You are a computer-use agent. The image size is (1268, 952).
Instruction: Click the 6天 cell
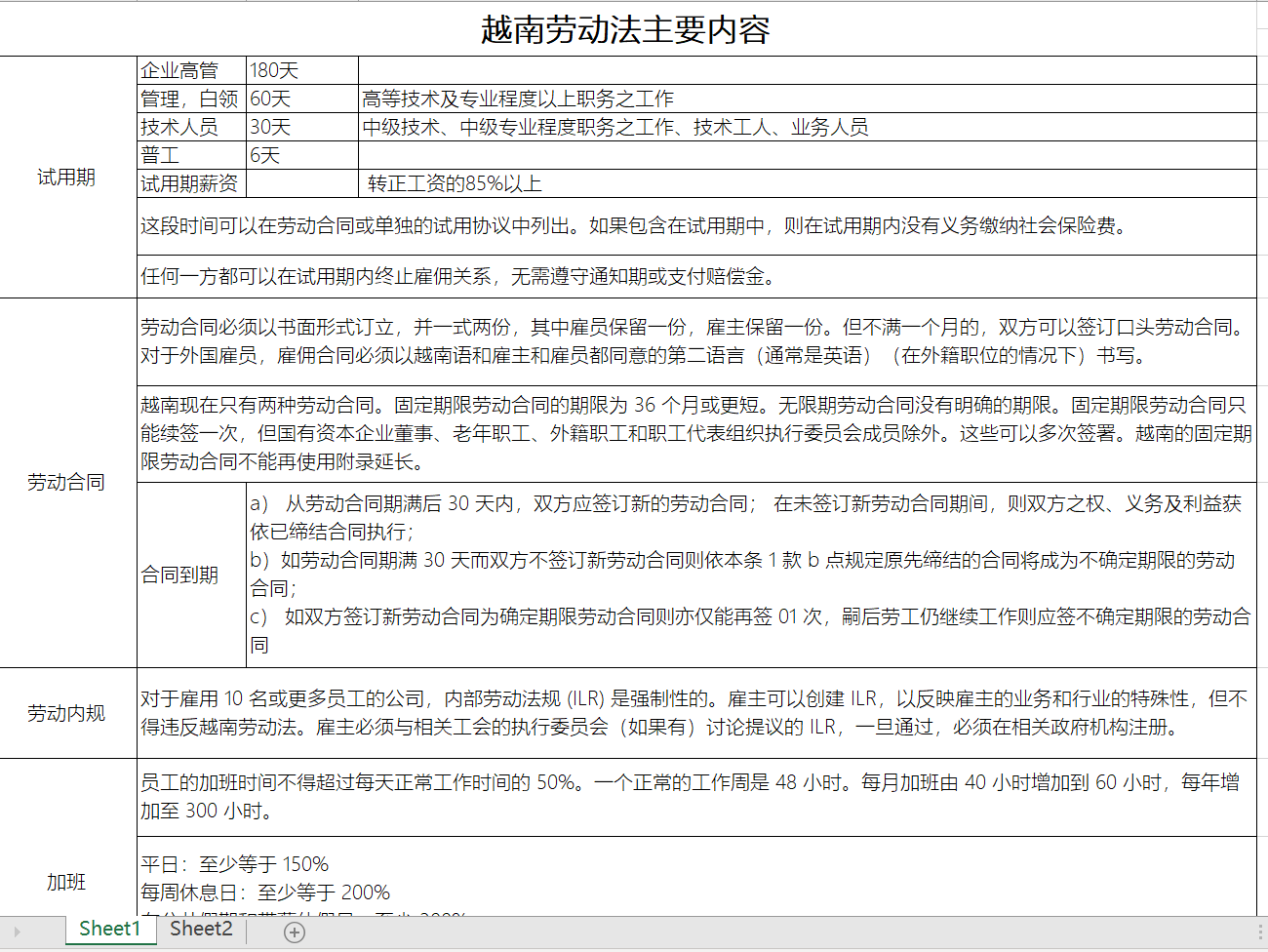pos(302,155)
